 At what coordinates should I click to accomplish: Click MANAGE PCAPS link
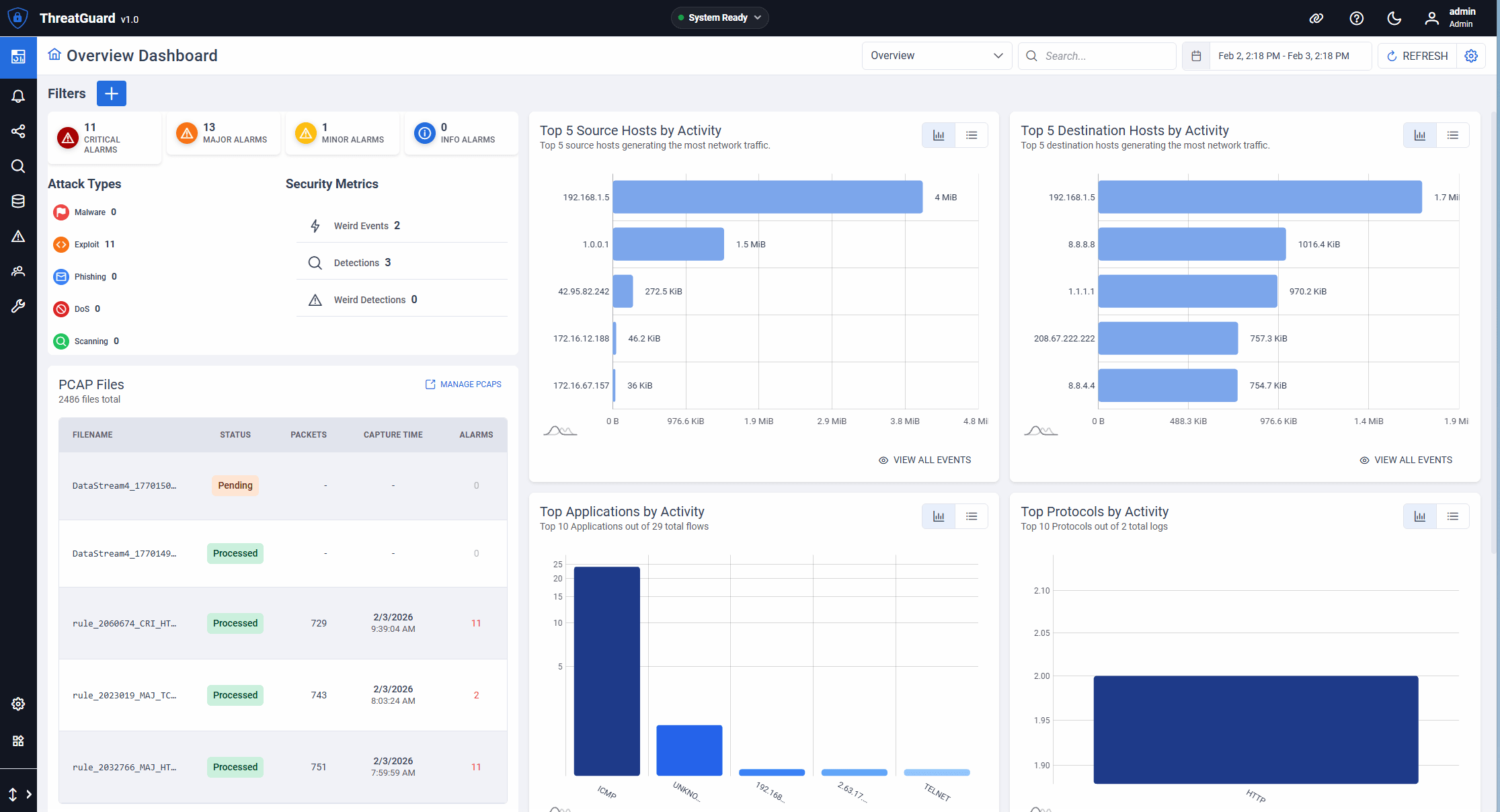pyautogui.click(x=463, y=384)
